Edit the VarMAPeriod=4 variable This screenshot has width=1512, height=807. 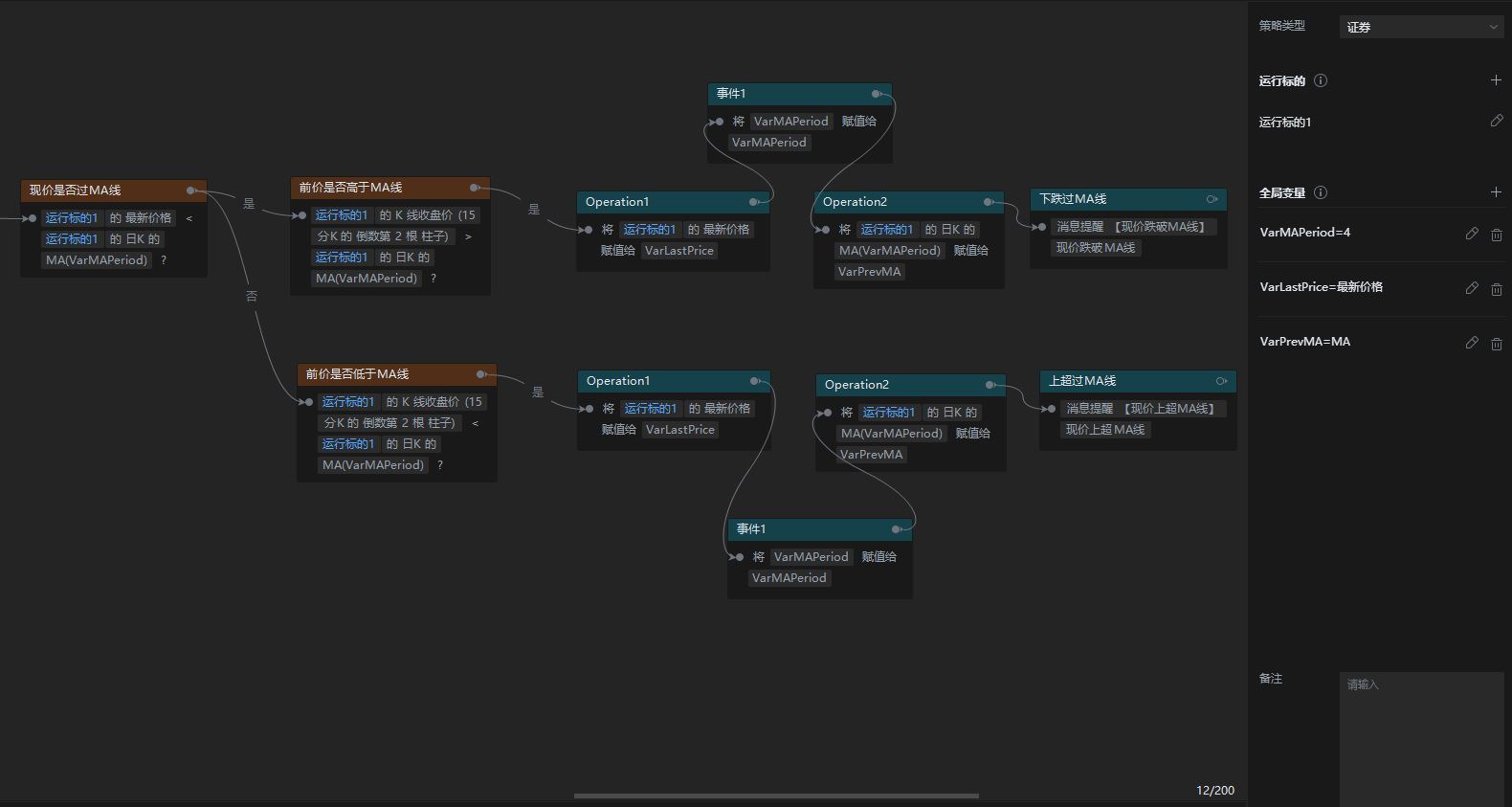1472,234
